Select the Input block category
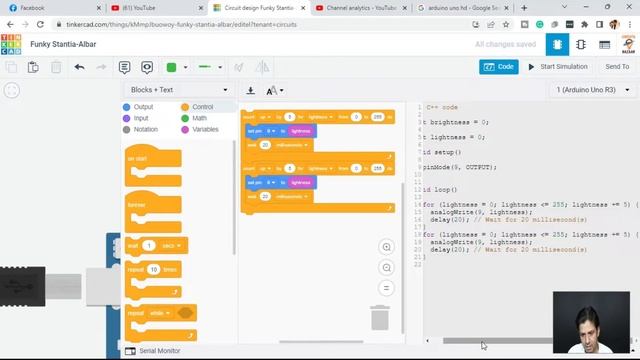 136,118
